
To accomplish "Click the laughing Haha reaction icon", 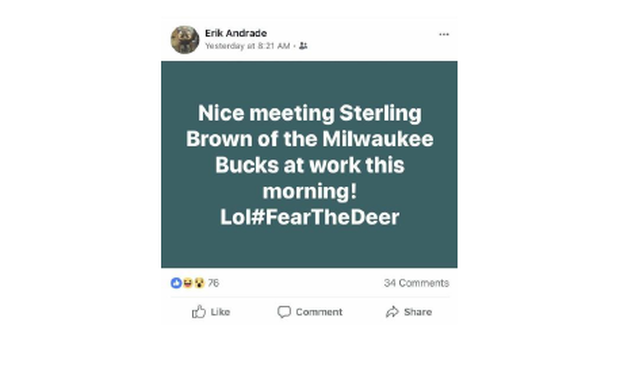I will point(187,283).
